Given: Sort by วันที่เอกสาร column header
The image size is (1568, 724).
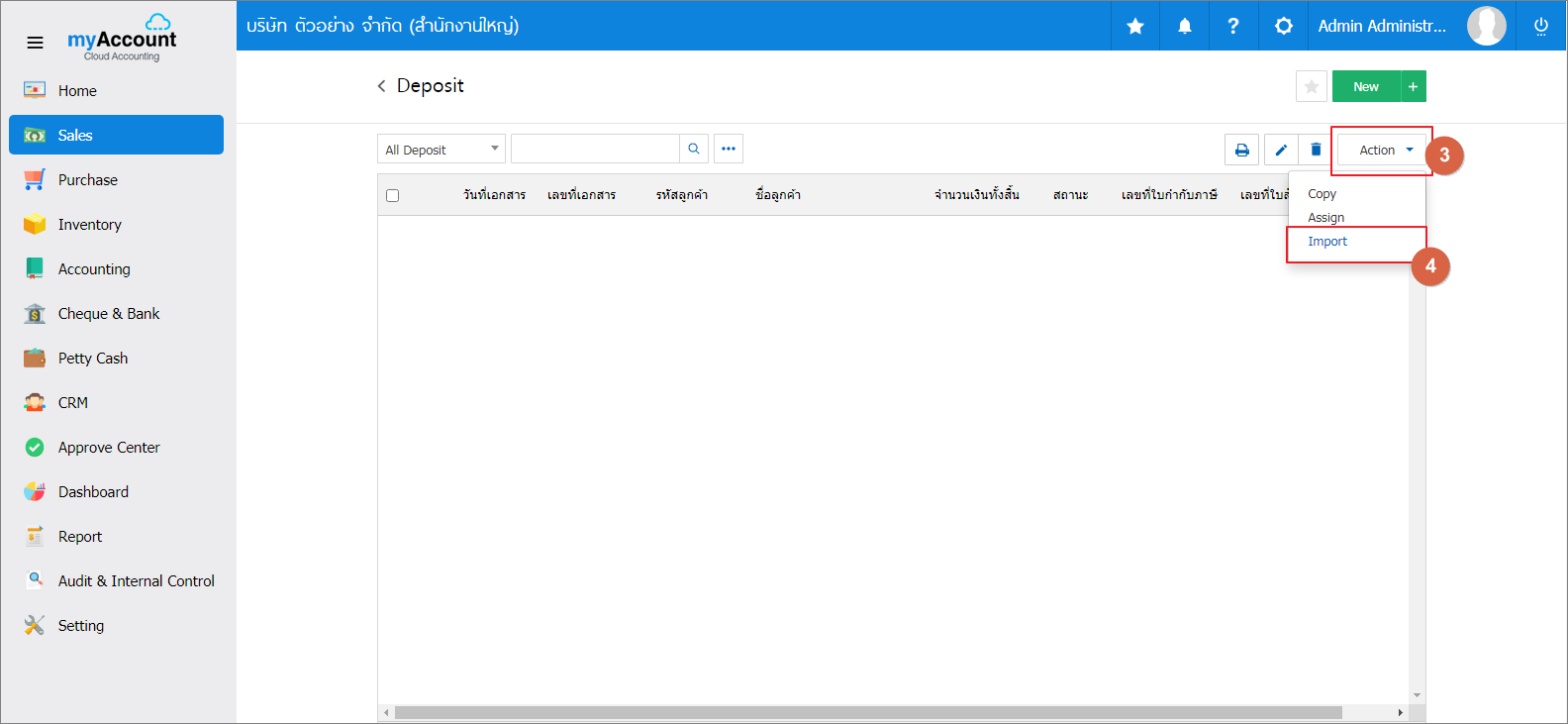Looking at the screenshot, I should pyautogui.click(x=494, y=195).
